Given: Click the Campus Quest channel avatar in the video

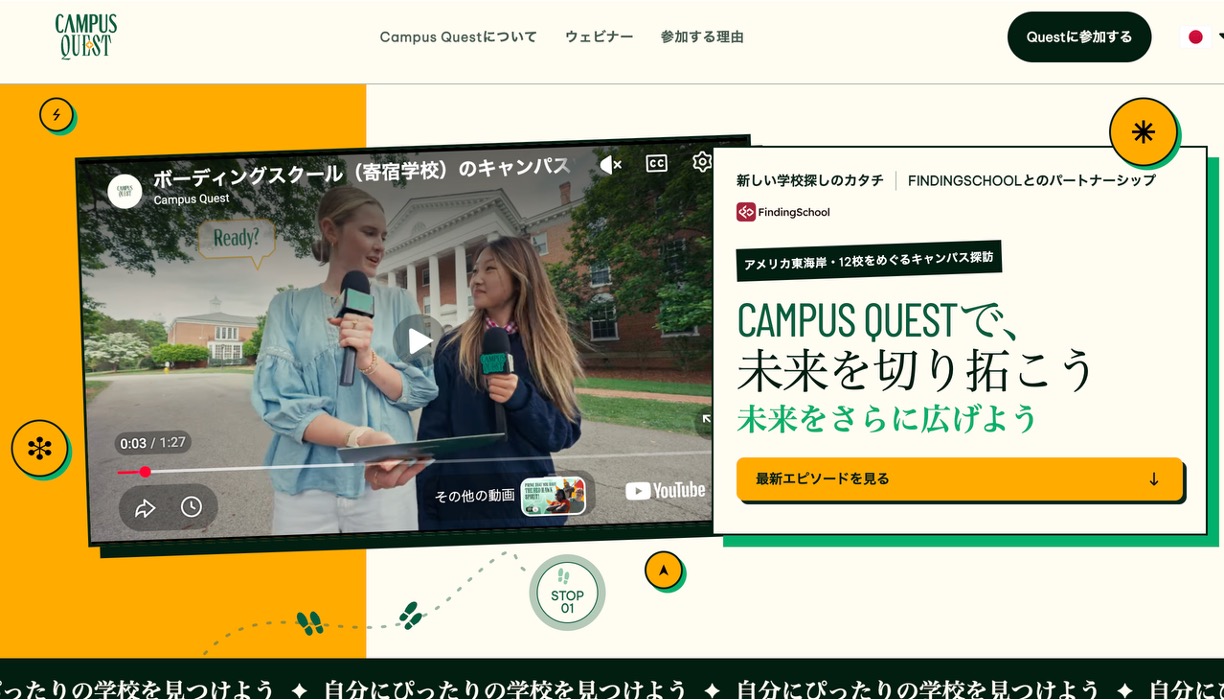Looking at the screenshot, I should pos(125,191).
